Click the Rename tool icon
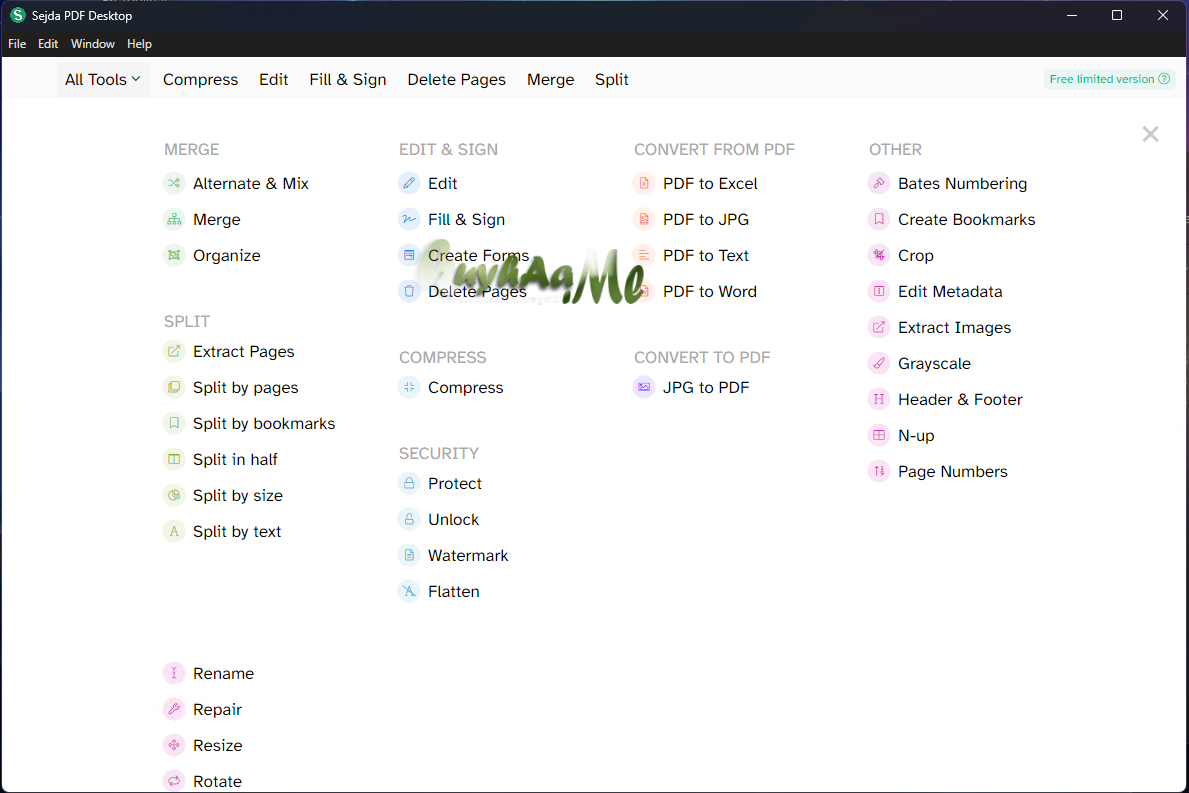This screenshot has height=793, width=1189. (174, 673)
